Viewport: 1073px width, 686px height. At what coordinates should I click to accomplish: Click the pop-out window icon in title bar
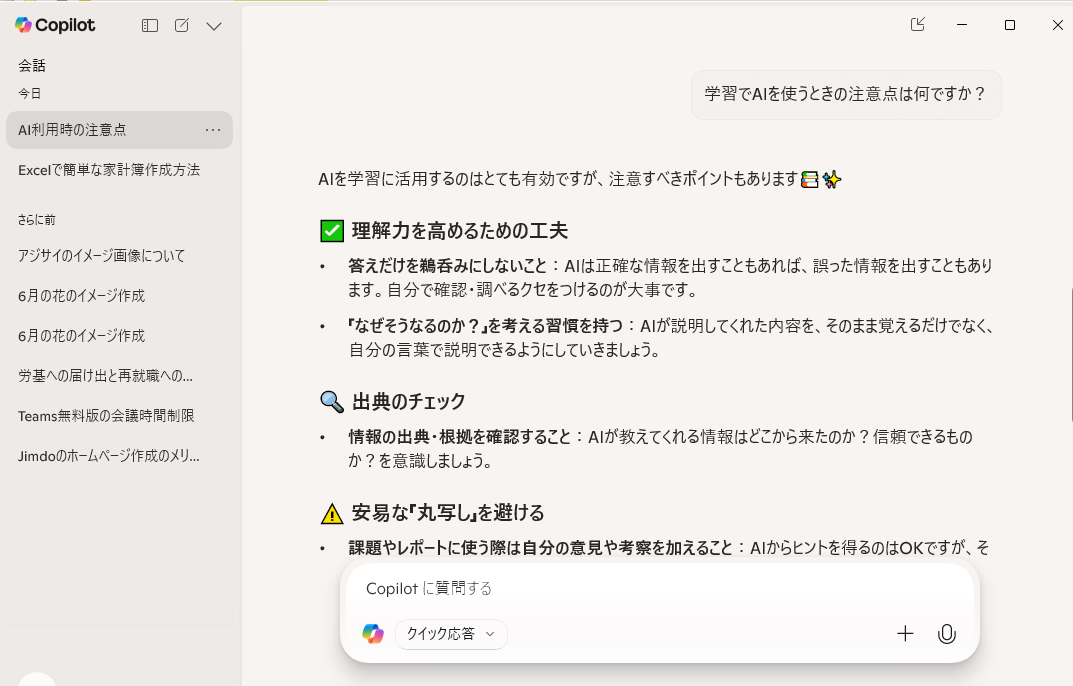918,25
